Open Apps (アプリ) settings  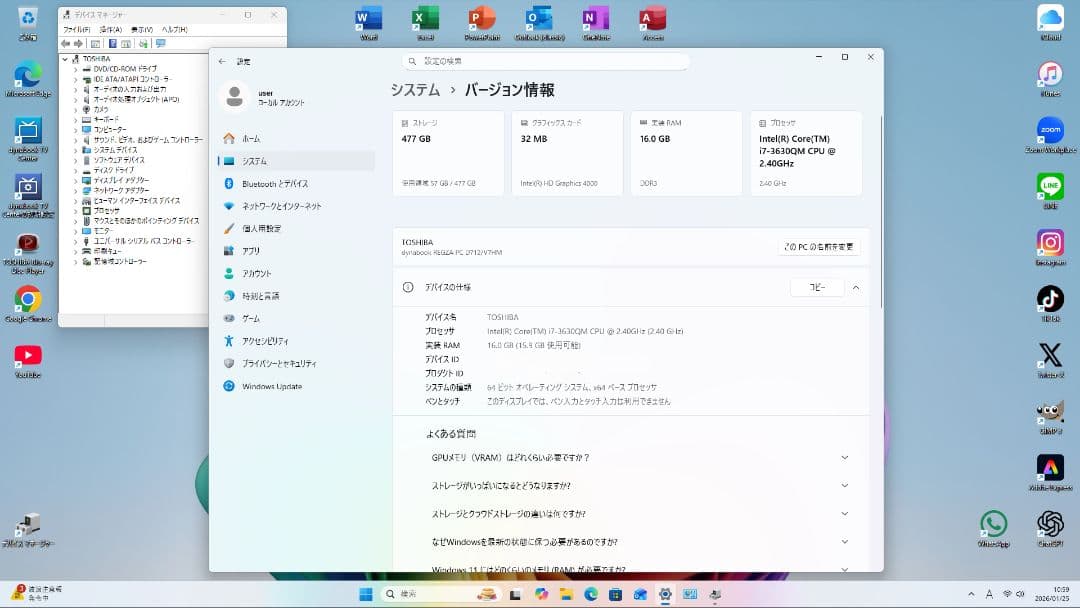point(296,251)
